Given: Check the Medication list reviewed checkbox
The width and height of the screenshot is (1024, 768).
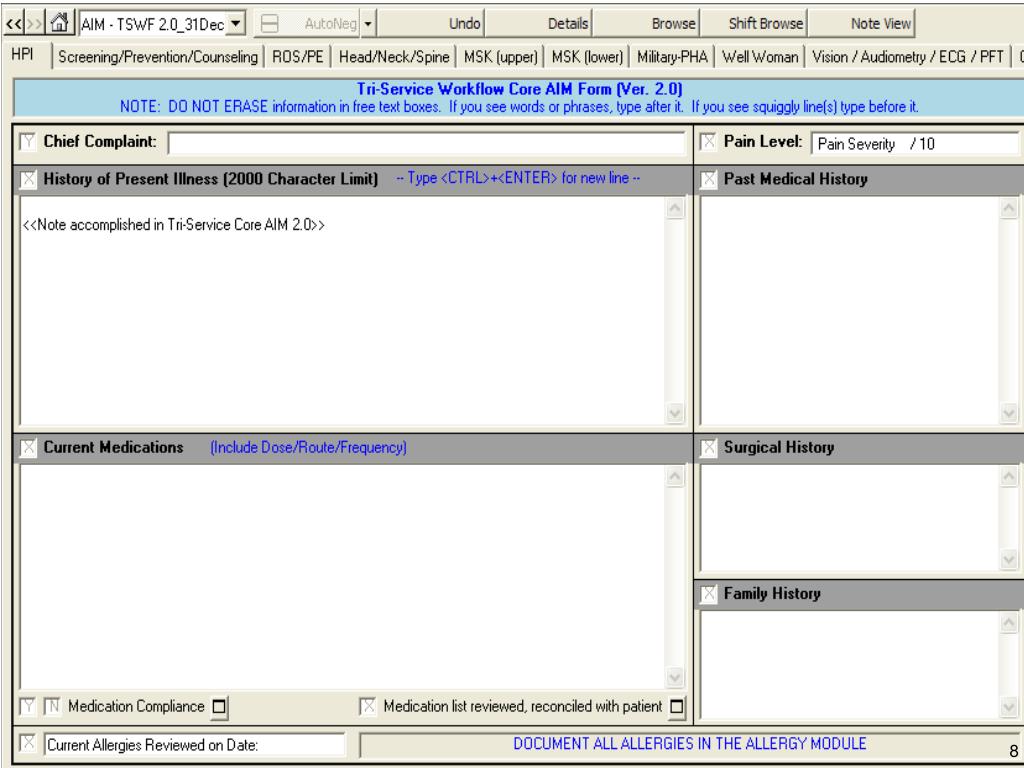Looking at the screenshot, I should click(368, 708).
